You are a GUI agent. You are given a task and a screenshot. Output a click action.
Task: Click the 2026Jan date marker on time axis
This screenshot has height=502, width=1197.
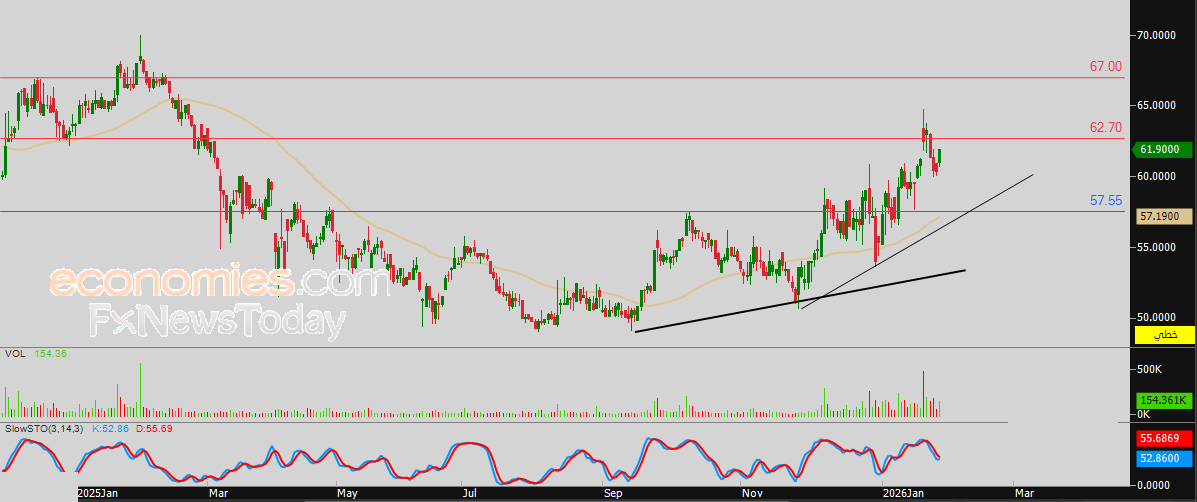(x=902, y=494)
